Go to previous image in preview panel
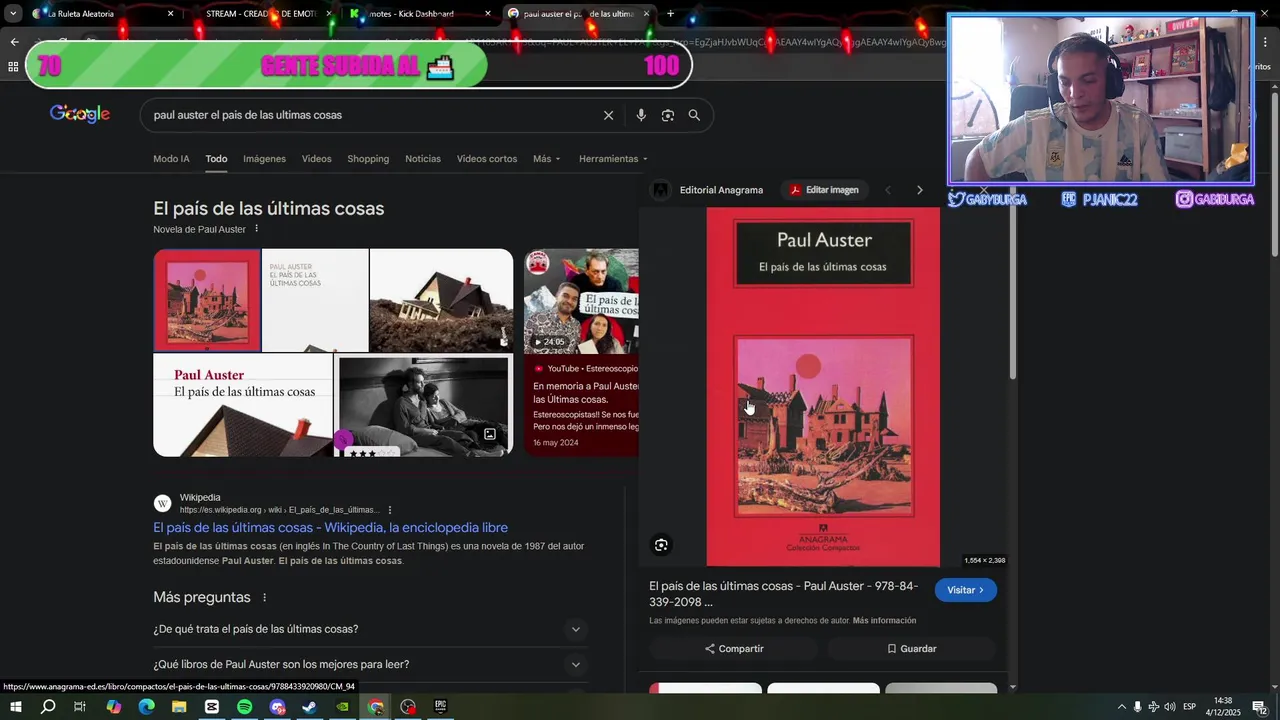Screen dimensions: 1280x720 tap(887, 190)
